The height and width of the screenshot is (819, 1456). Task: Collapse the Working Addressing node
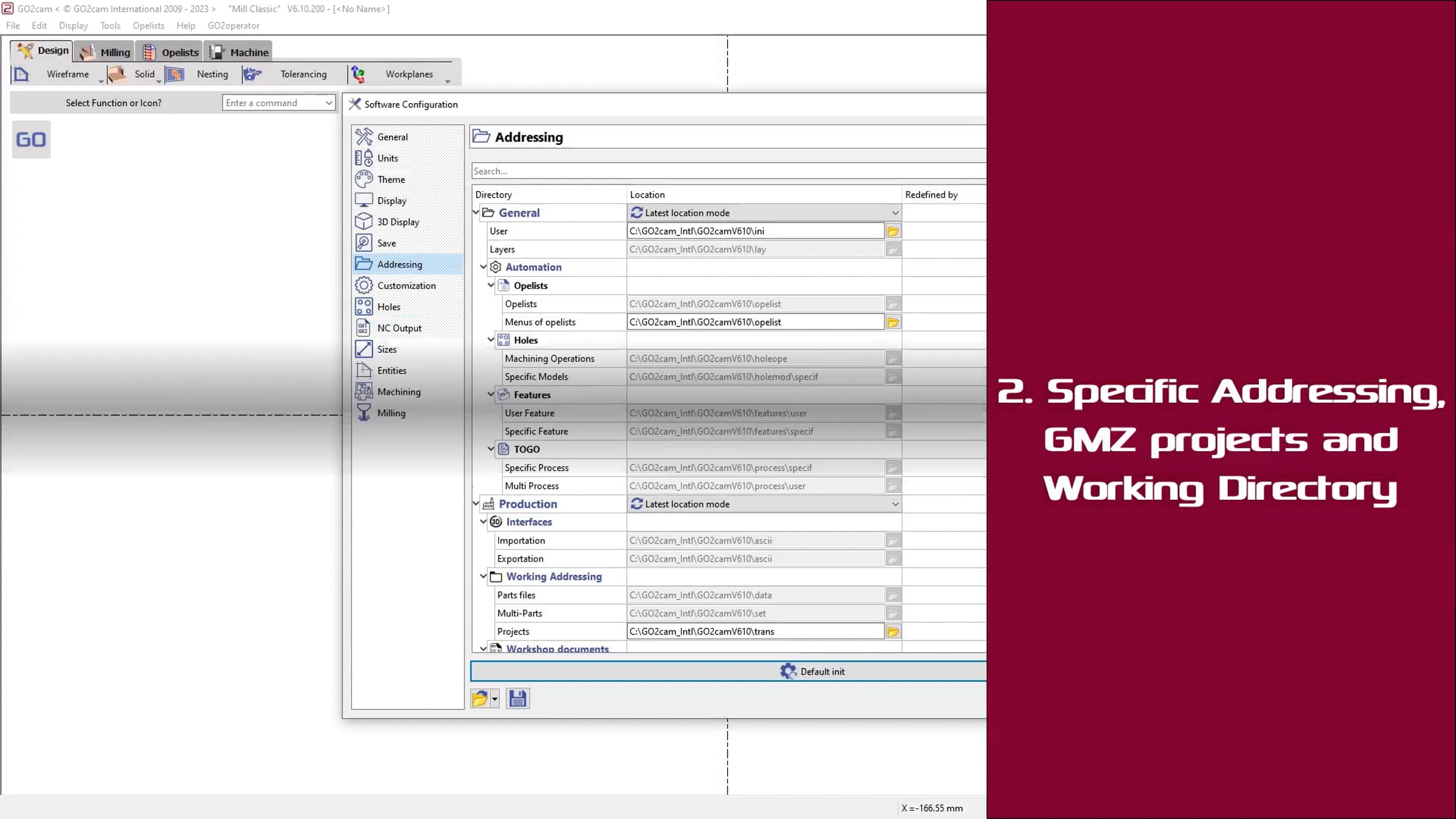click(x=484, y=576)
